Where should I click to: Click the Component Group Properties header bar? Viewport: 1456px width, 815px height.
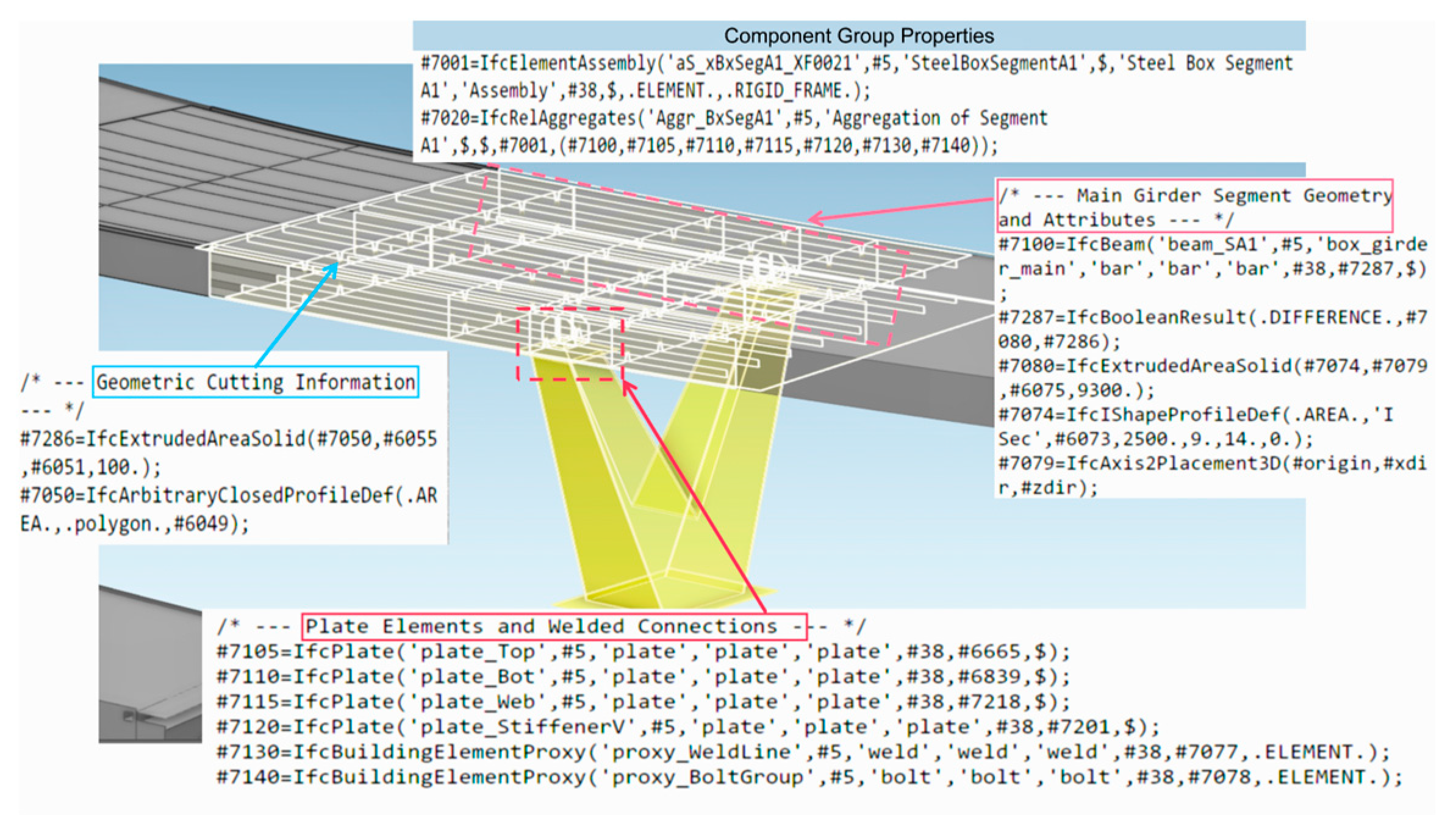click(858, 35)
